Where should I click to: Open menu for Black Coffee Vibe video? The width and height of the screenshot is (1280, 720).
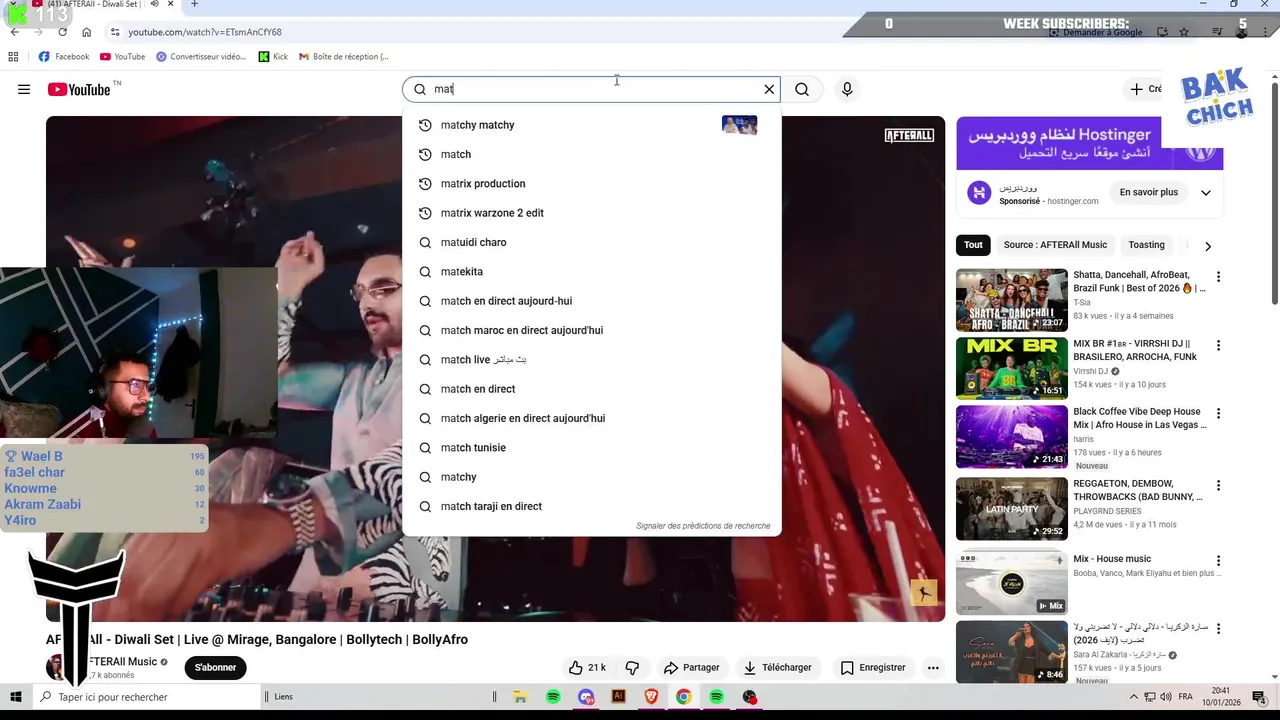1218,413
